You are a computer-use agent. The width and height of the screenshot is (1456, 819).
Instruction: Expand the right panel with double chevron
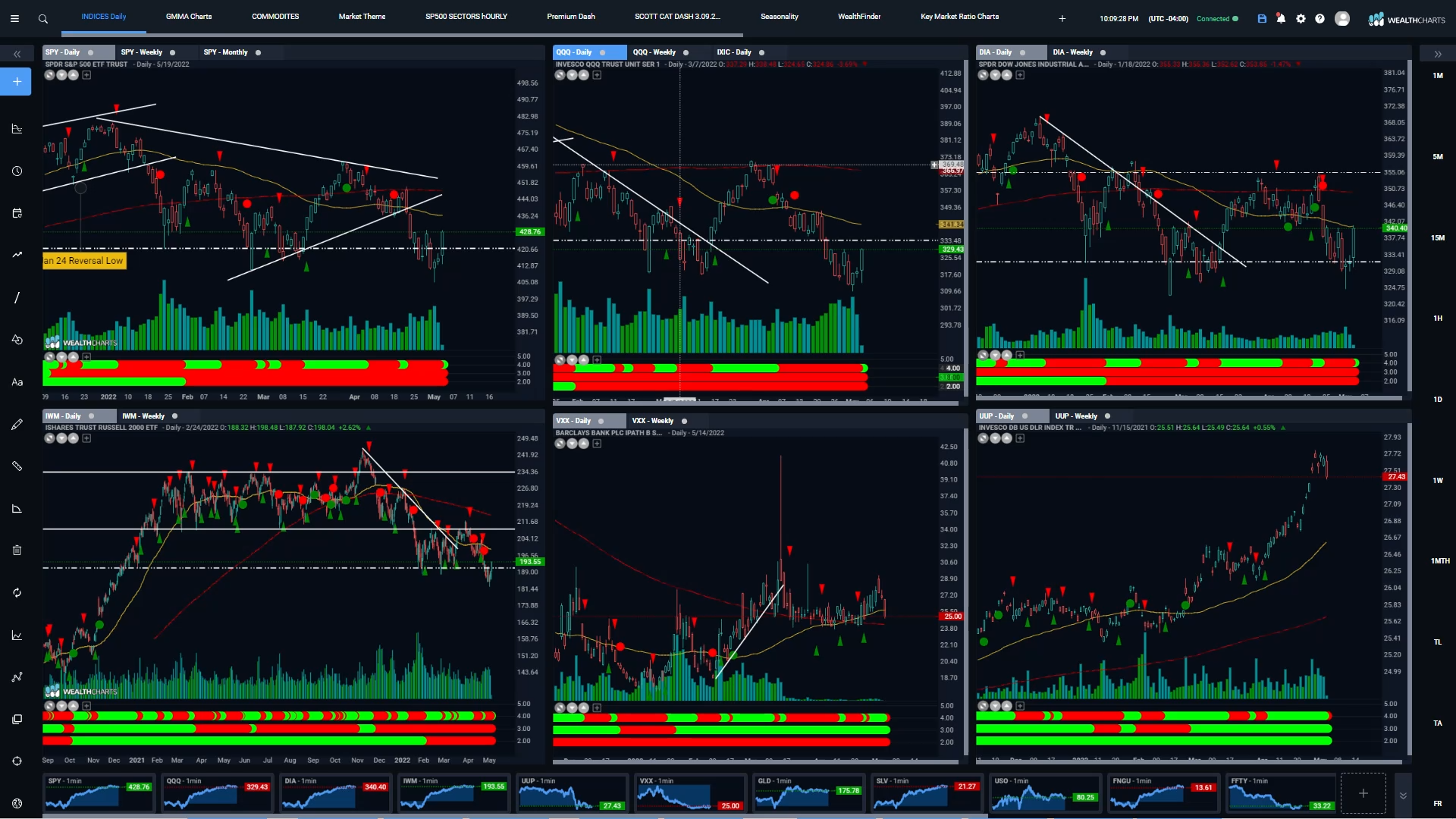1438,54
